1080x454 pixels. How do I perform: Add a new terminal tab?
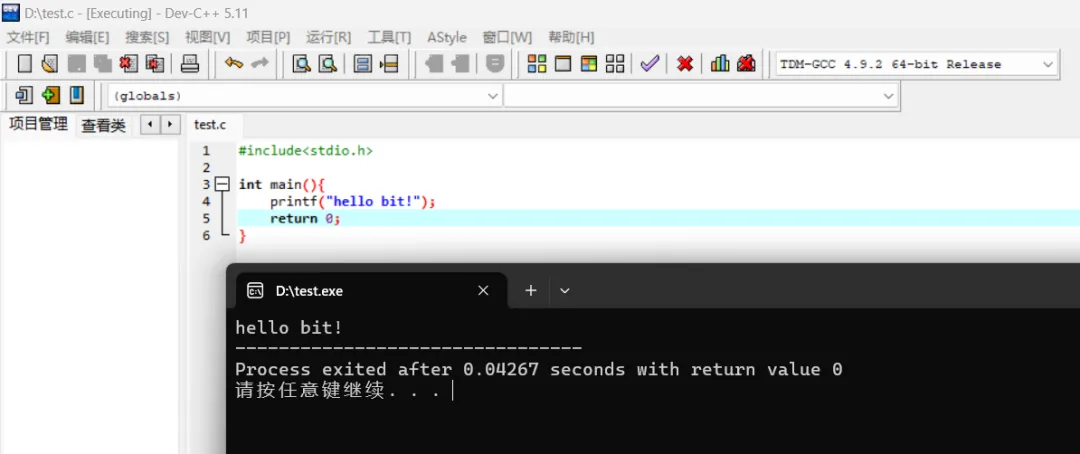coord(530,291)
